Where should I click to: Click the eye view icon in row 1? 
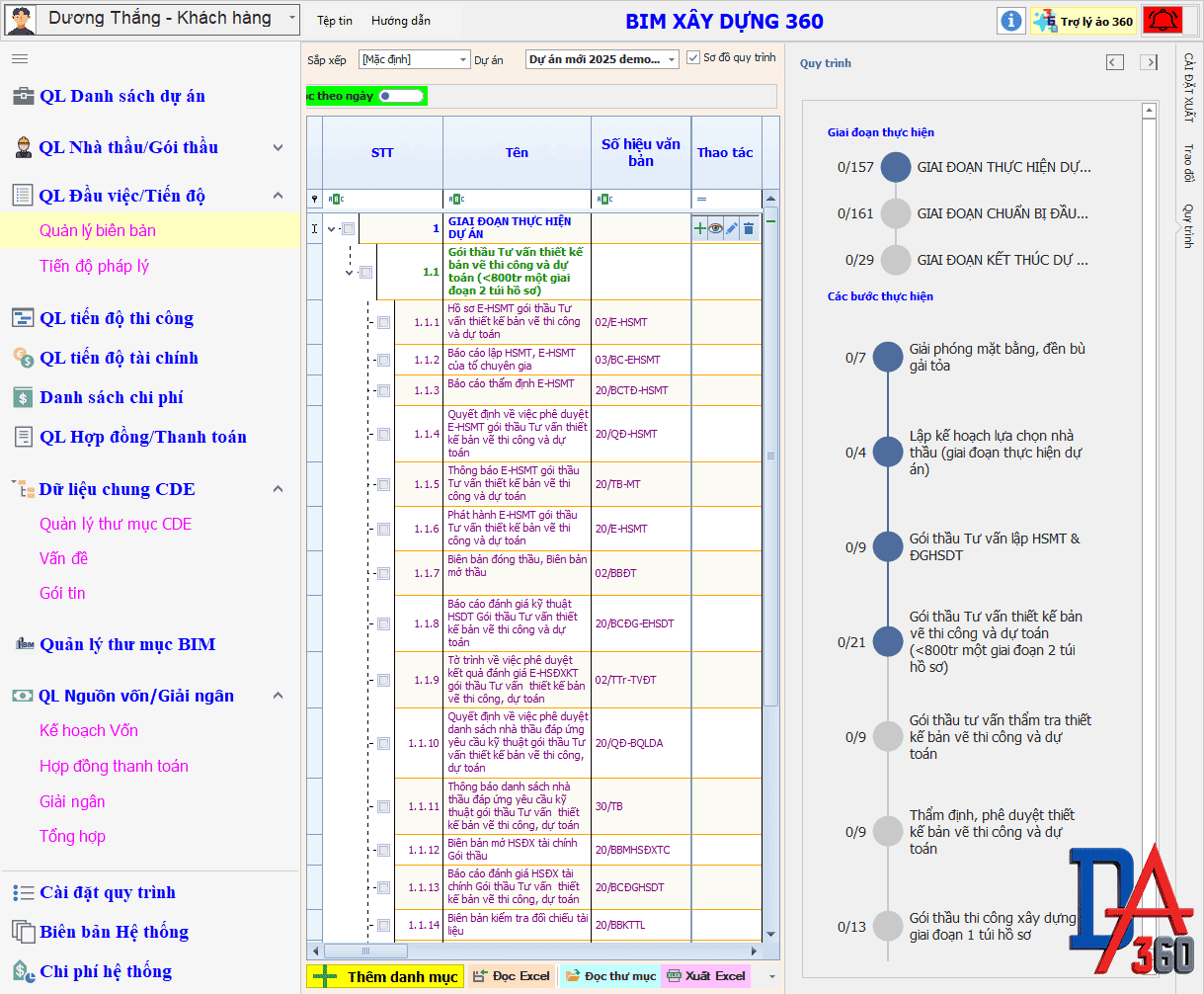tap(716, 228)
